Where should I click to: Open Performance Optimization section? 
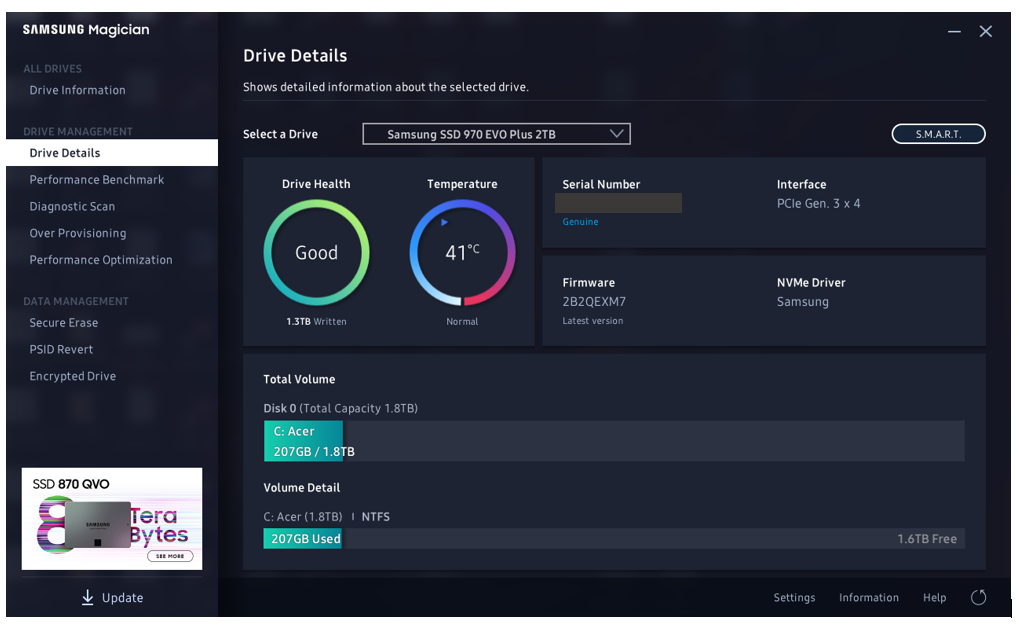(101, 259)
